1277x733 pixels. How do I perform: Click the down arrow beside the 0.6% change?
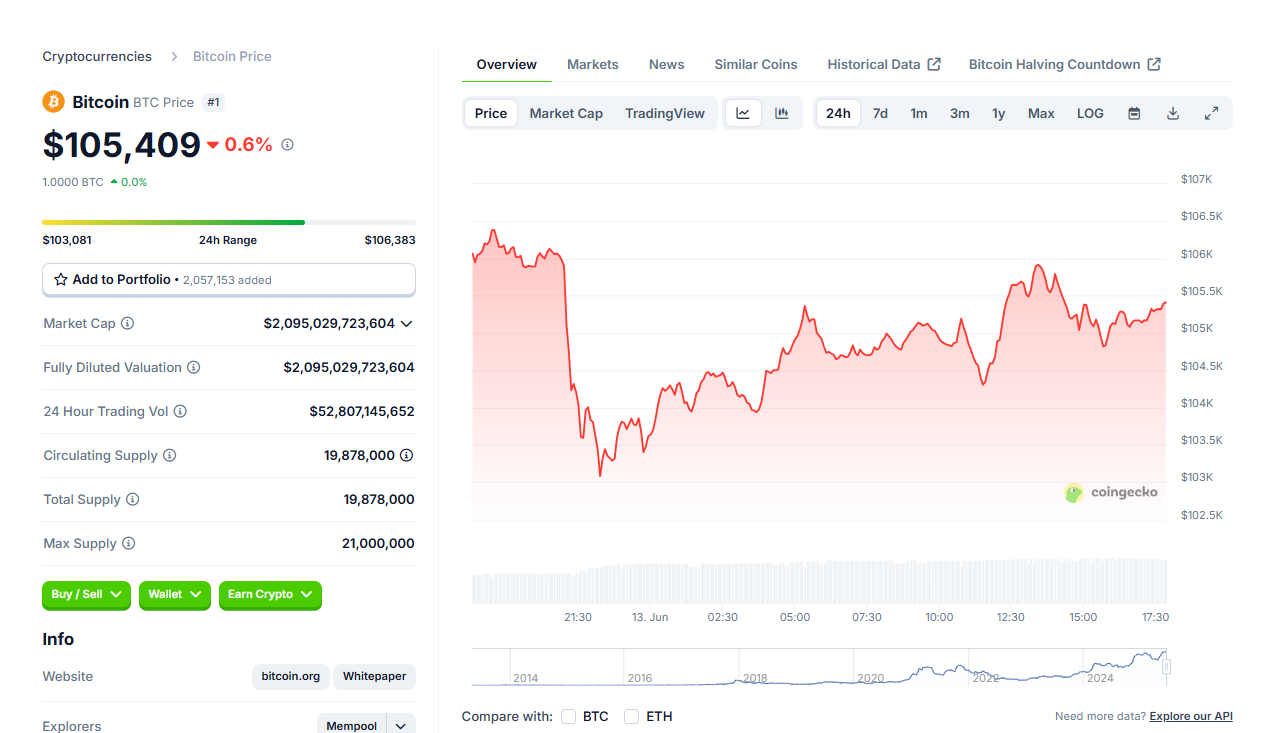[x=213, y=146]
